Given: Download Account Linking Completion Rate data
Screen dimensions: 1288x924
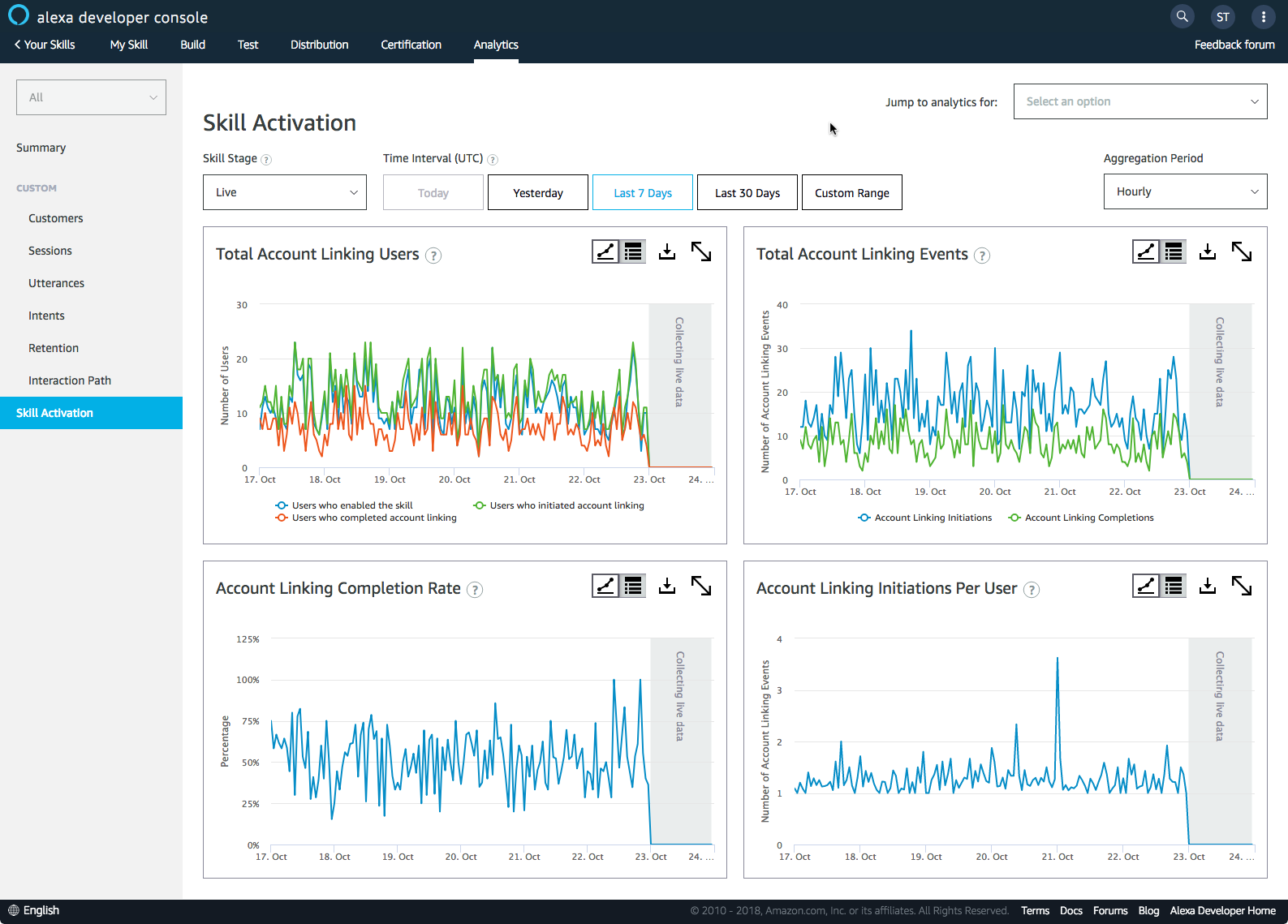Looking at the screenshot, I should (666, 586).
